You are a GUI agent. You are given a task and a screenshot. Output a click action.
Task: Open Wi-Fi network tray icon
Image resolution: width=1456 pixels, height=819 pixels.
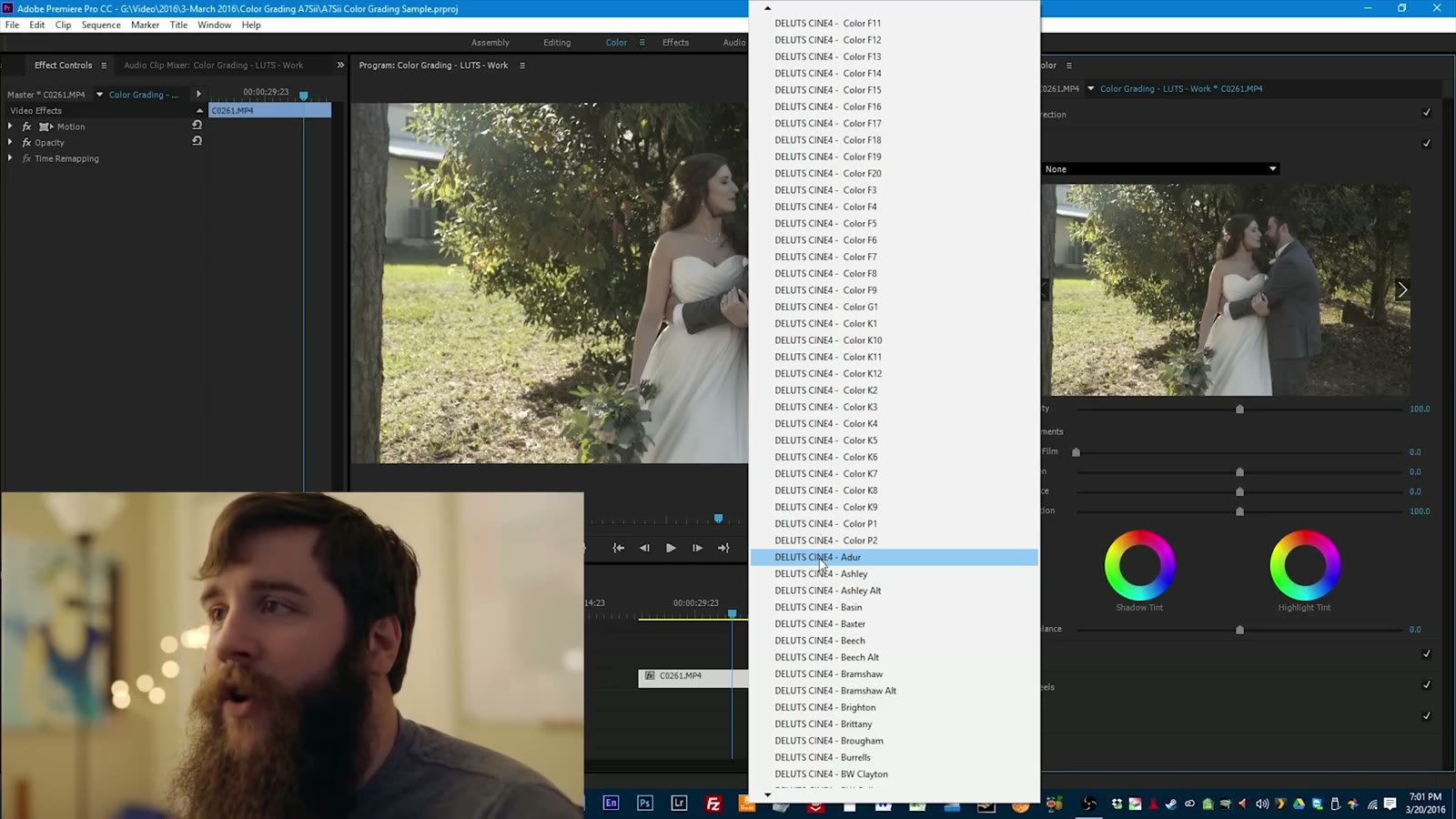coord(1371,804)
